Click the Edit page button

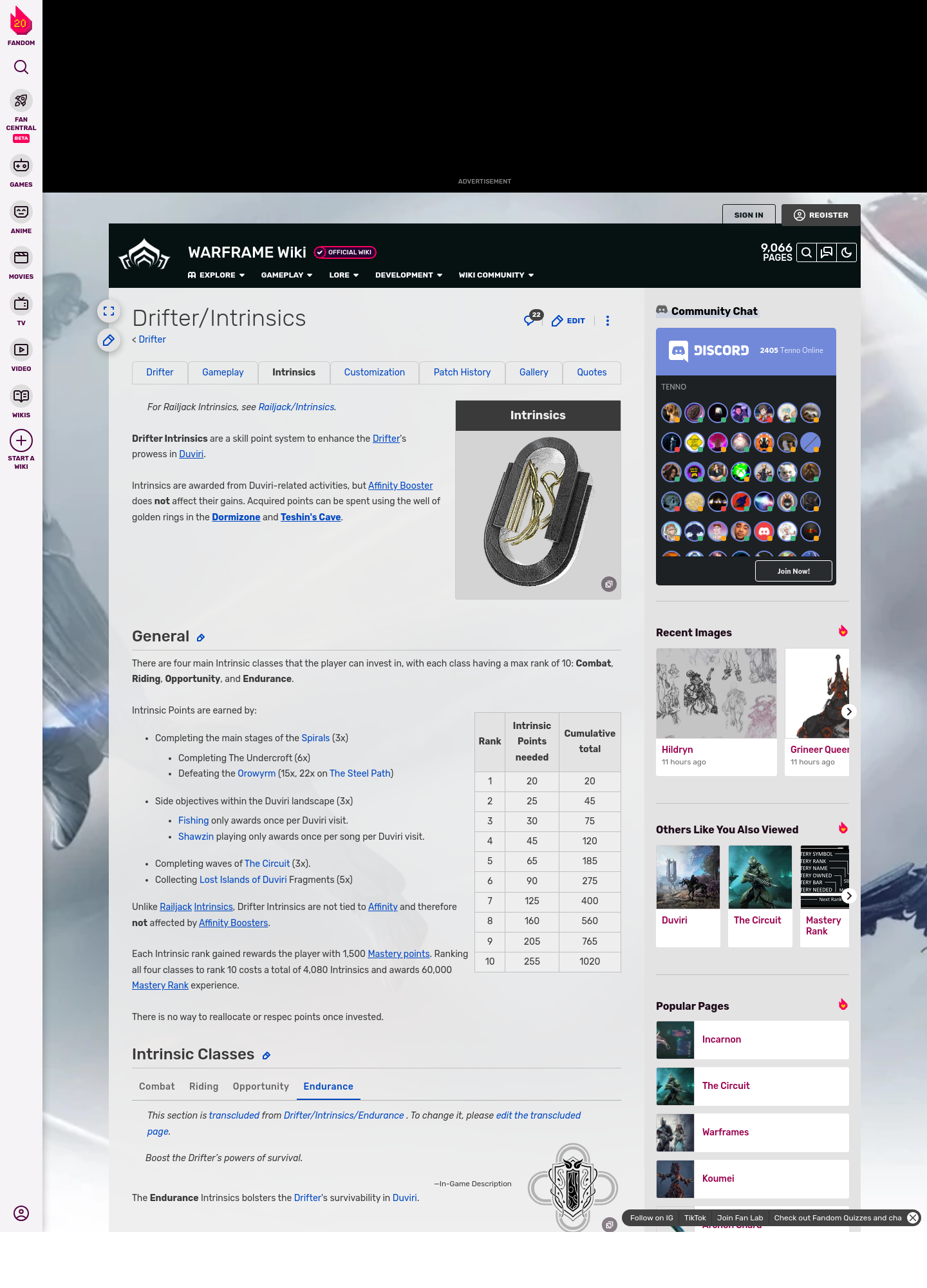coord(568,321)
